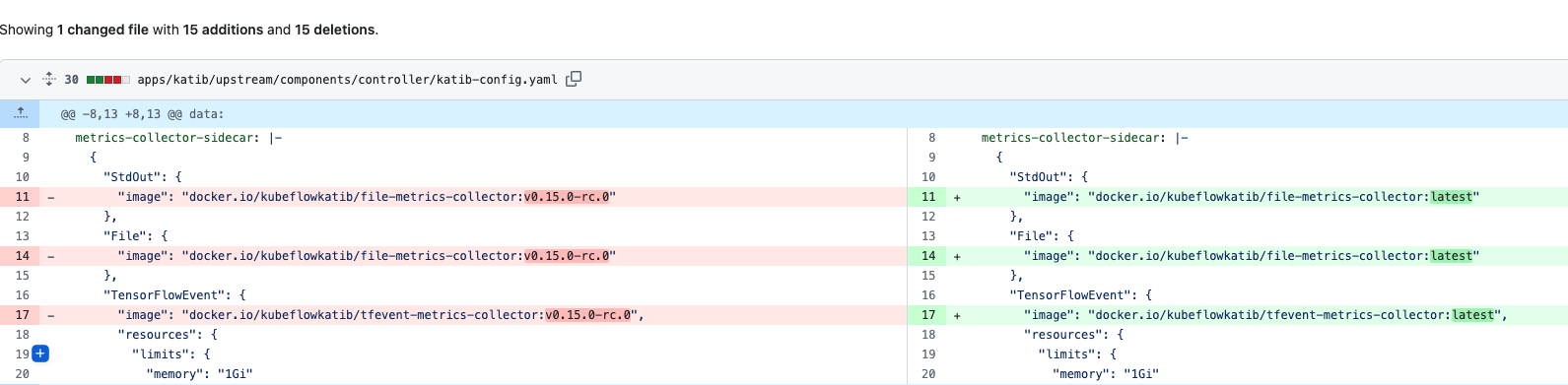Click the highlighted v0.15.0-rc.0 tag on line 11
The height and width of the screenshot is (385, 1568).
(x=567, y=197)
